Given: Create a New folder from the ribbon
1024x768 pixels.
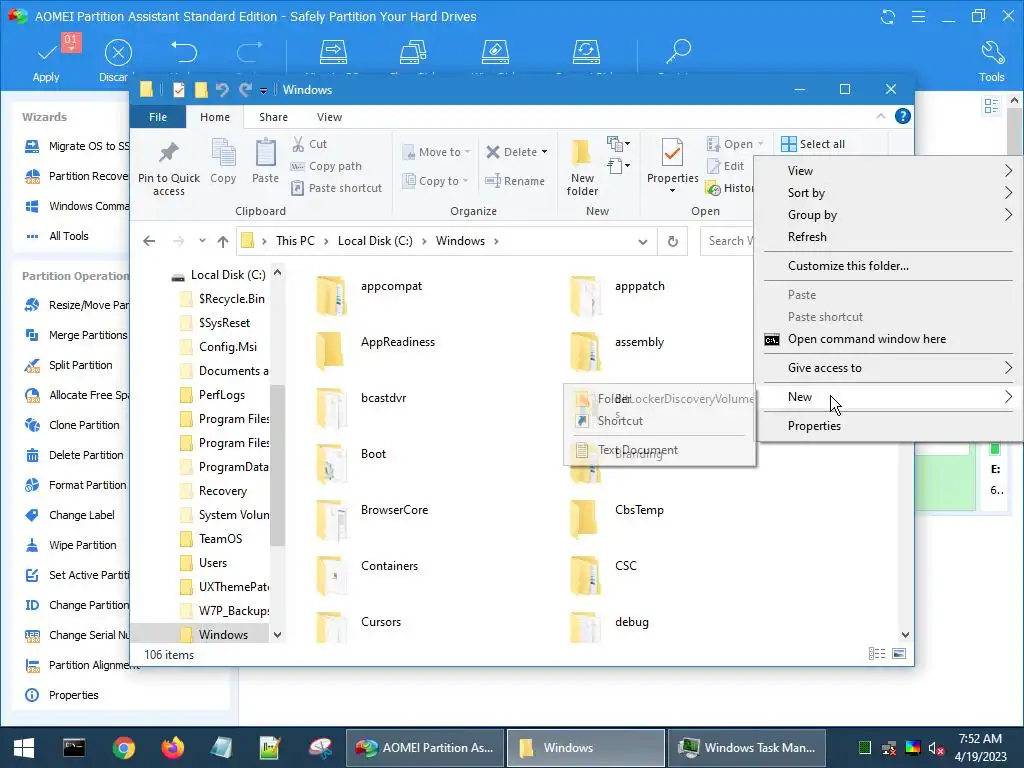Looking at the screenshot, I should [x=582, y=167].
